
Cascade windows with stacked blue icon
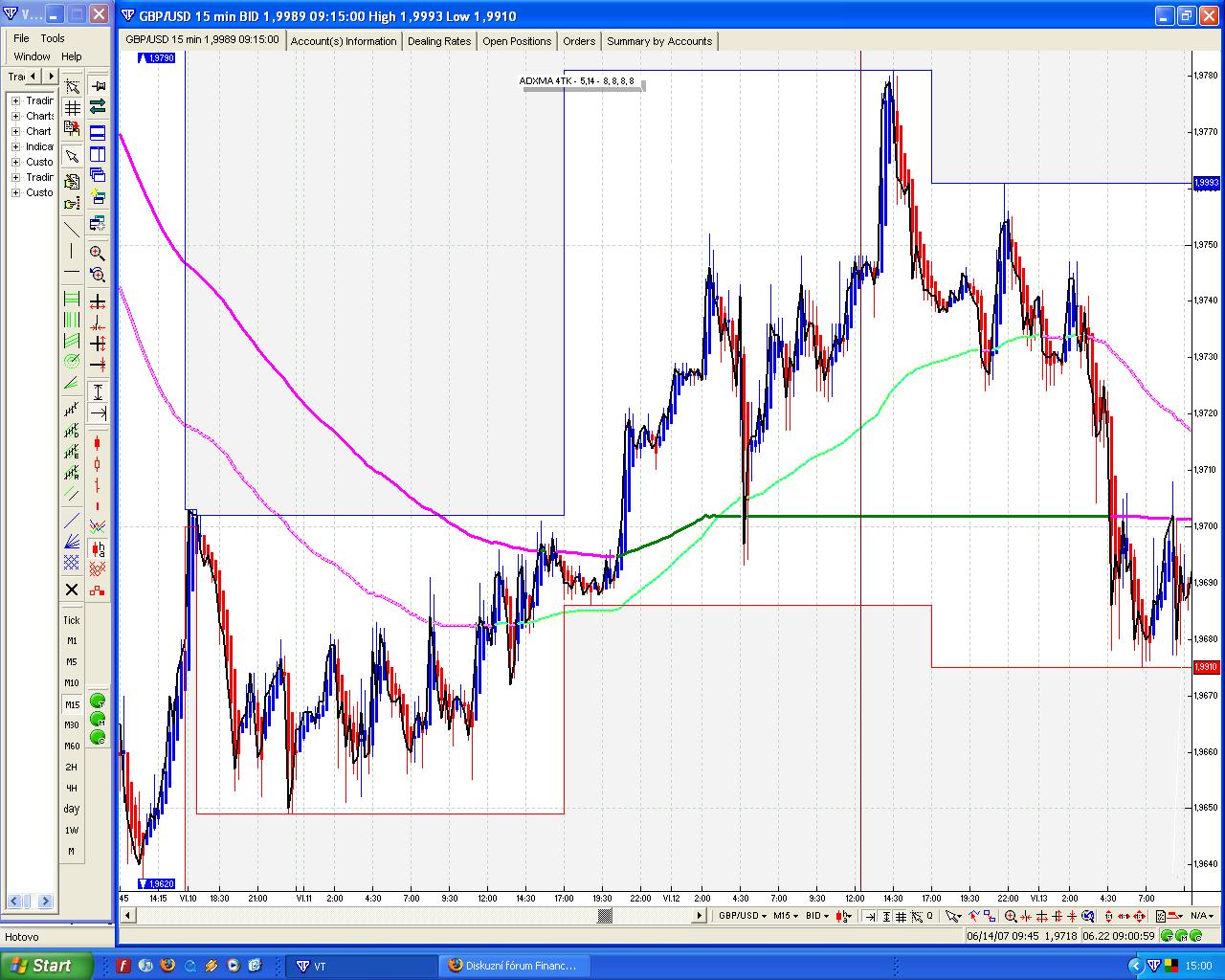click(98, 175)
